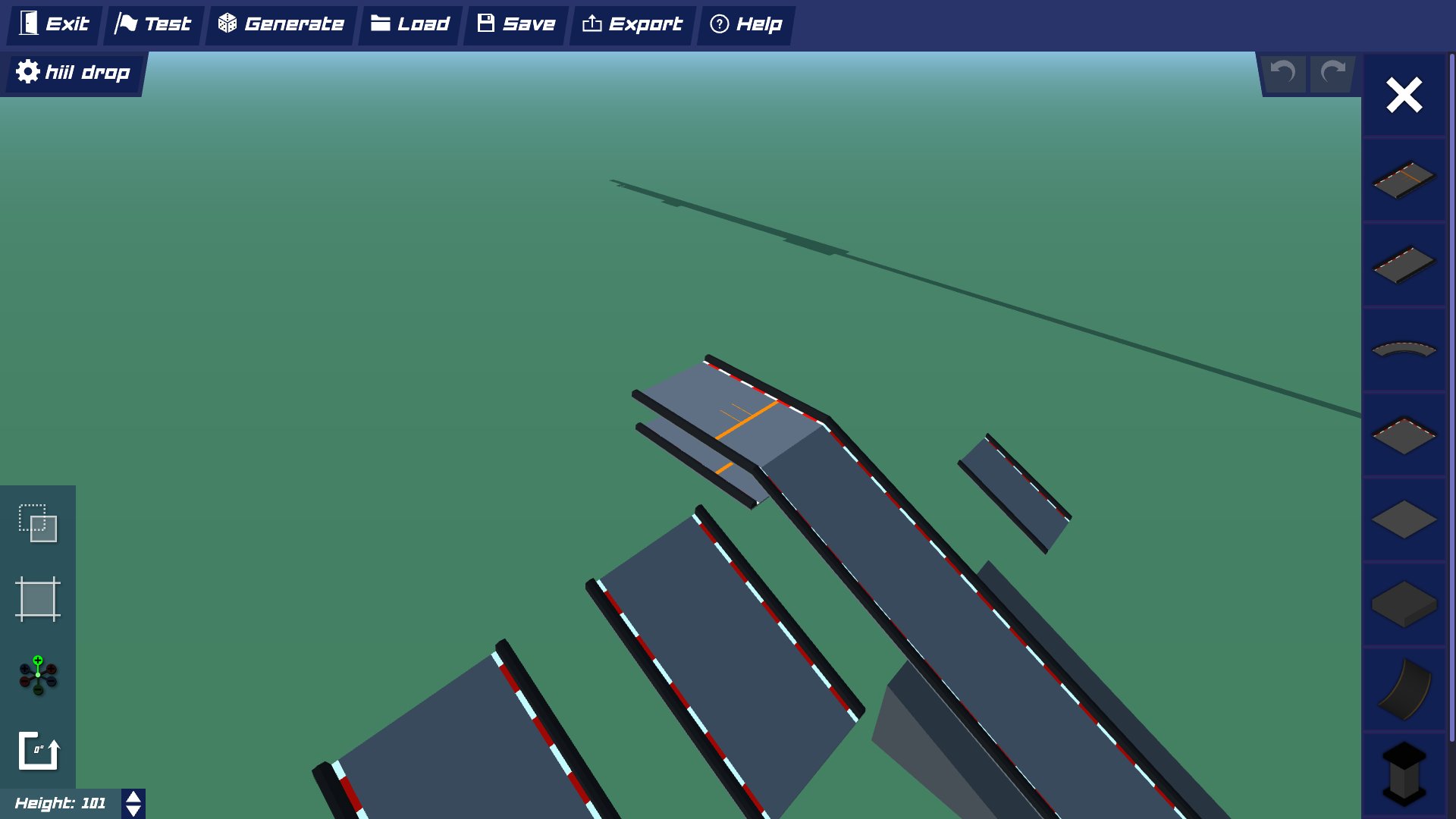This screenshot has width=1456, height=819.
Task: Open the Help menu
Action: click(745, 24)
